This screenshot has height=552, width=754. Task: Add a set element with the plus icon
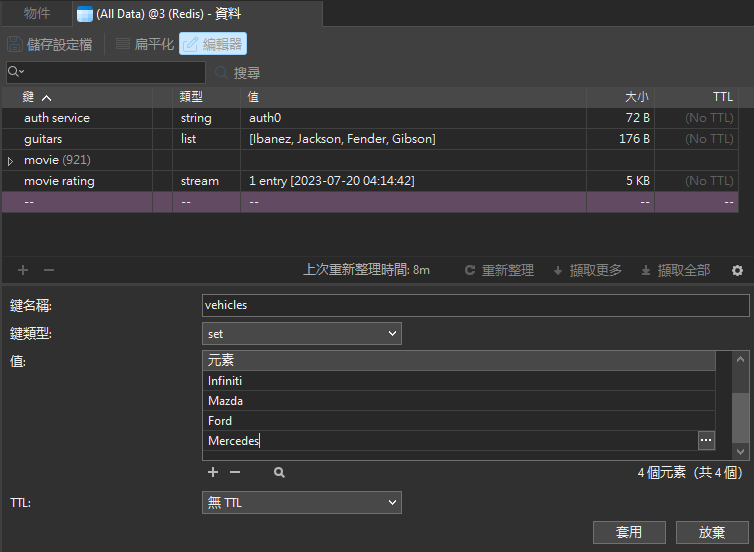[212, 472]
